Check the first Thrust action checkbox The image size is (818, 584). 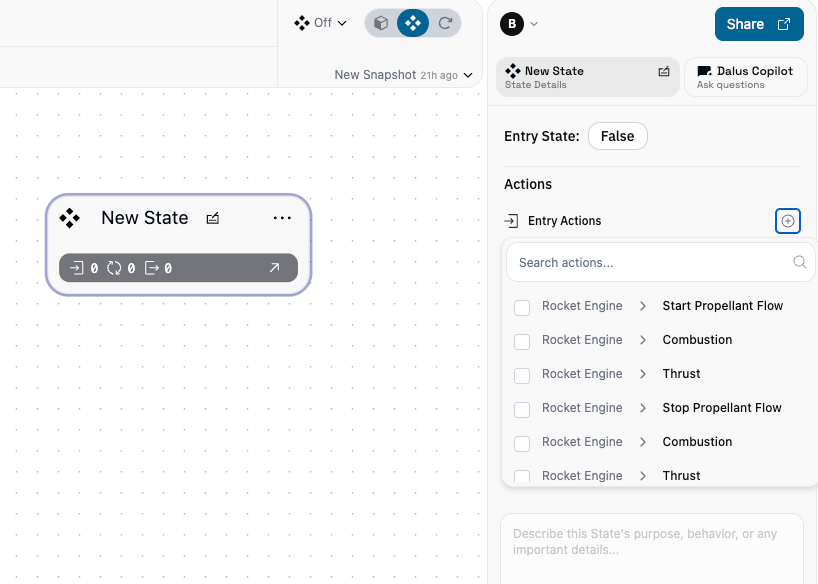click(522, 375)
